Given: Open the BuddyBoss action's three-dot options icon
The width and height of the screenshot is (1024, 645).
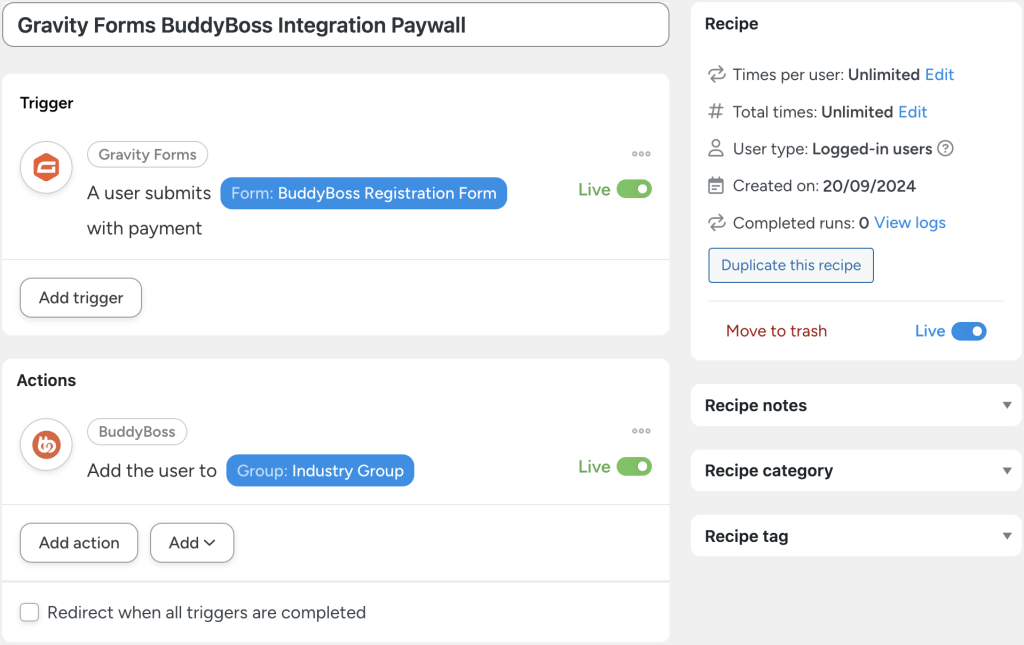Looking at the screenshot, I should pos(641,431).
